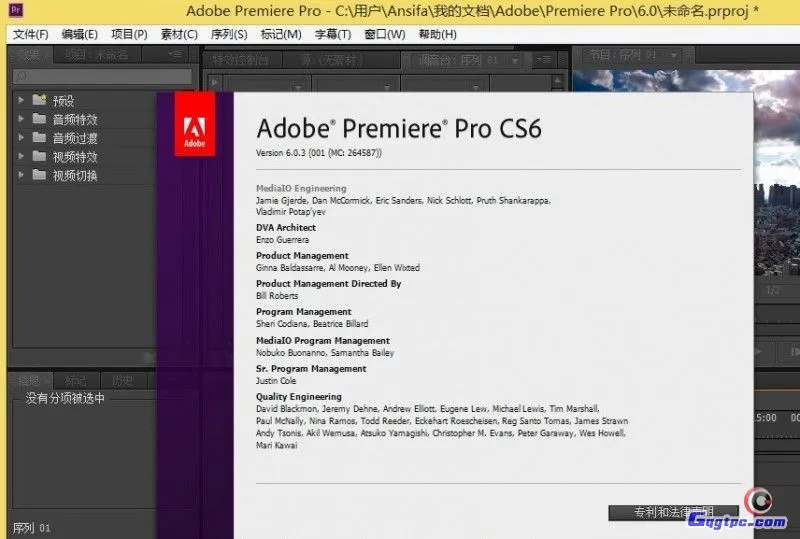Click the 音频过渡 folder icon

click(x=39, y=137)
